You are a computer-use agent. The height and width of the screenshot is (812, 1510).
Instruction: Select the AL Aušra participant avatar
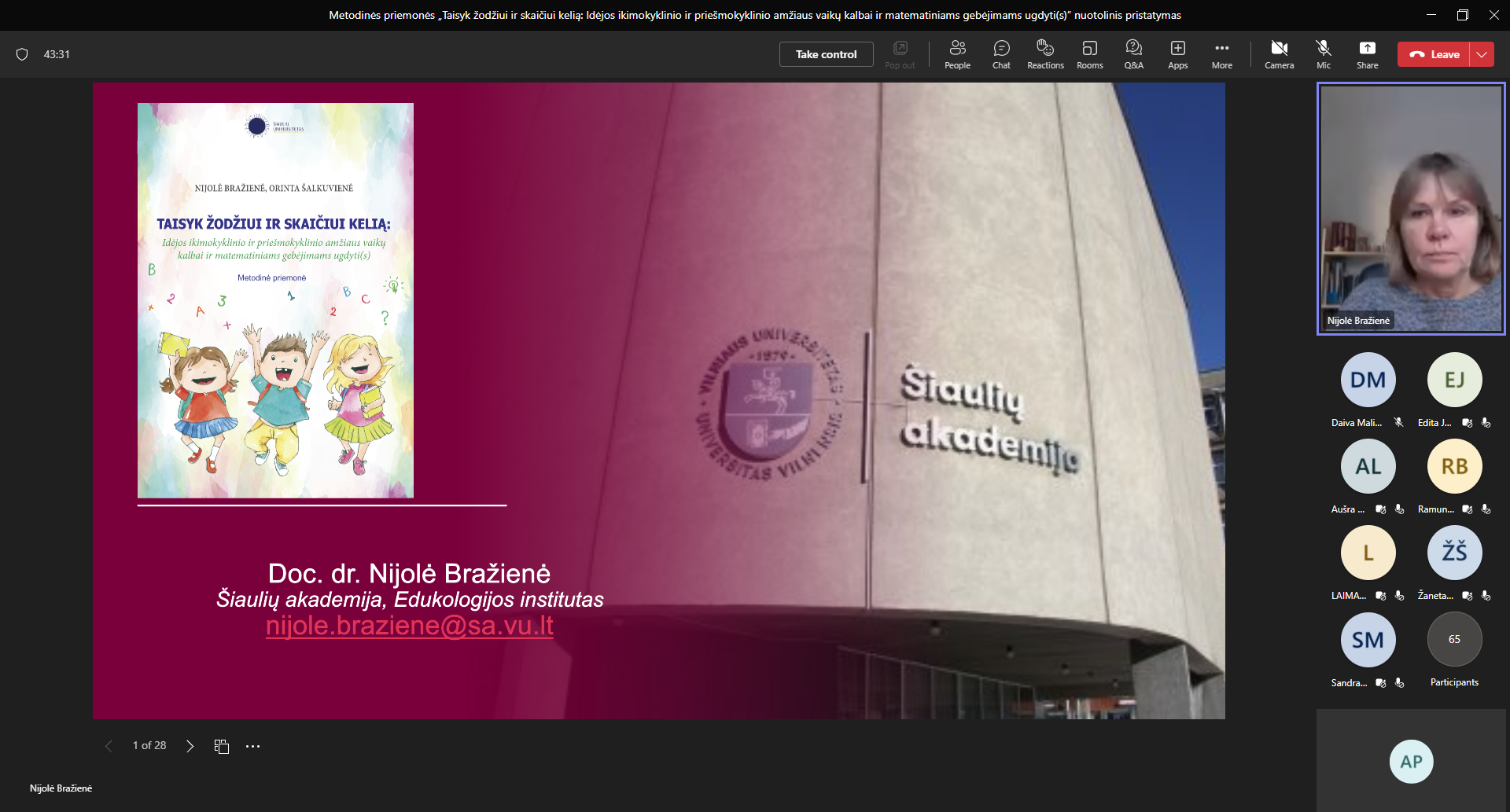(1368, 466)
